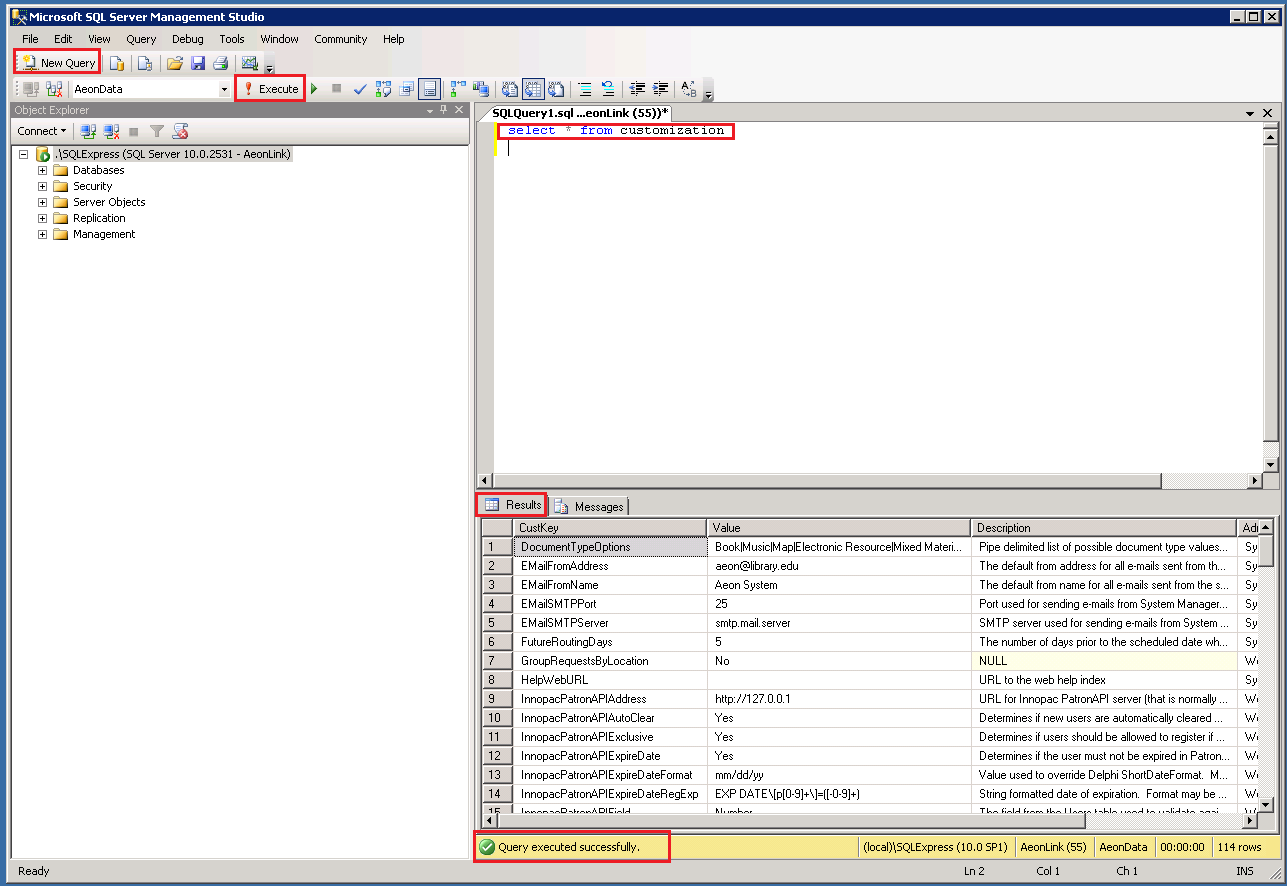Open the Connect dropdown in Object Explorer

[x=41, y=131]
